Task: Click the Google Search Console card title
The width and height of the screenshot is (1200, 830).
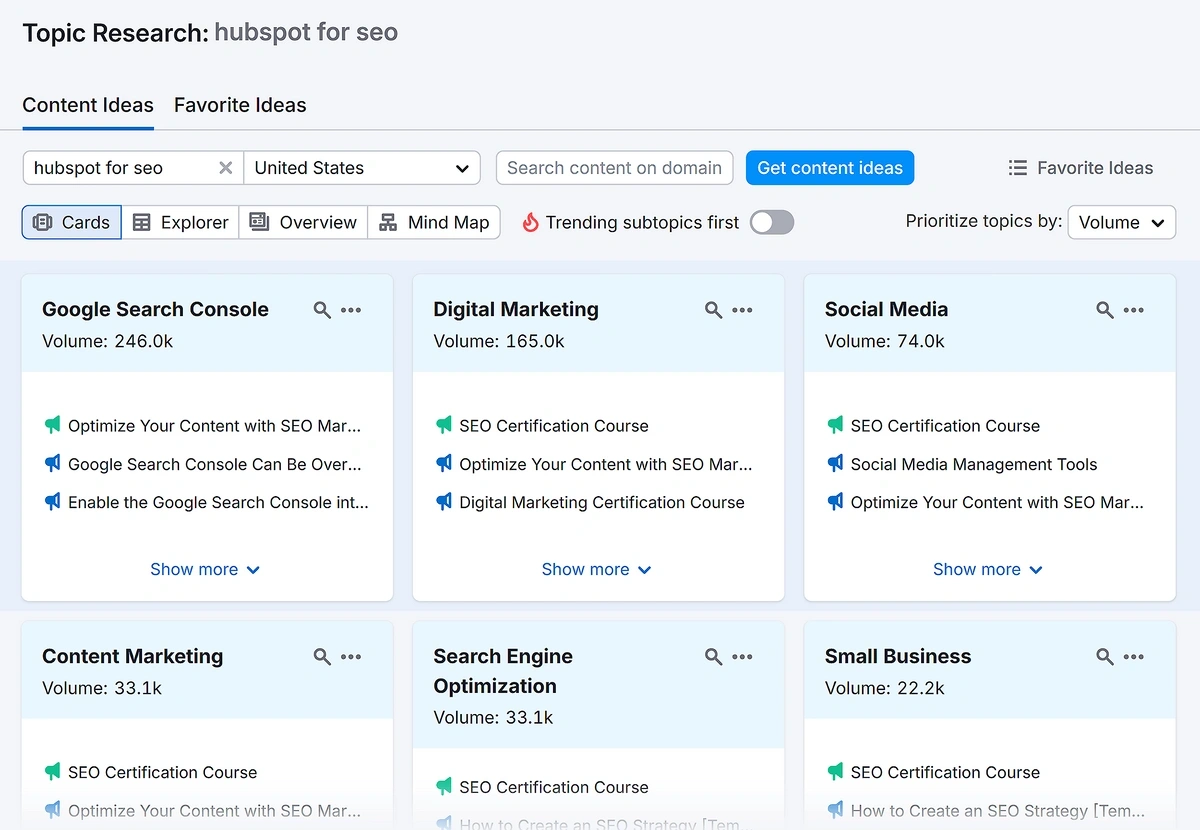Action: click(x=155, y=309)
